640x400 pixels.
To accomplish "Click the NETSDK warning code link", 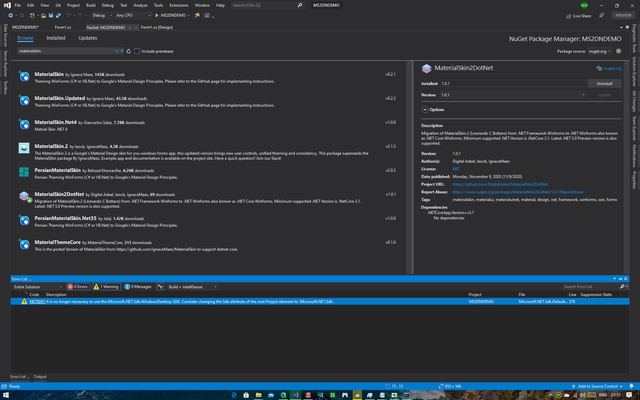I will tap(37, 301).
